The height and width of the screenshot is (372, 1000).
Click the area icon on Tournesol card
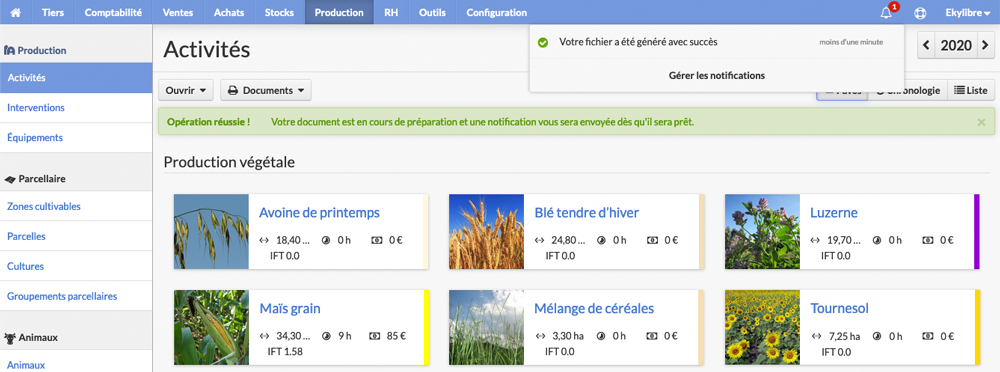point(816,336)
